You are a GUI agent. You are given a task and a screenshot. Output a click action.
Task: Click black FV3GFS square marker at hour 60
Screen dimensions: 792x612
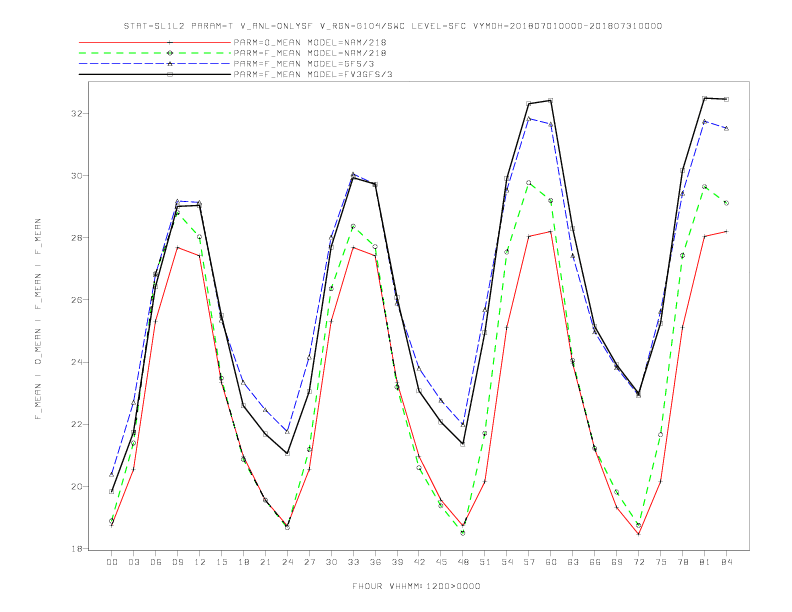coord(551,100)
